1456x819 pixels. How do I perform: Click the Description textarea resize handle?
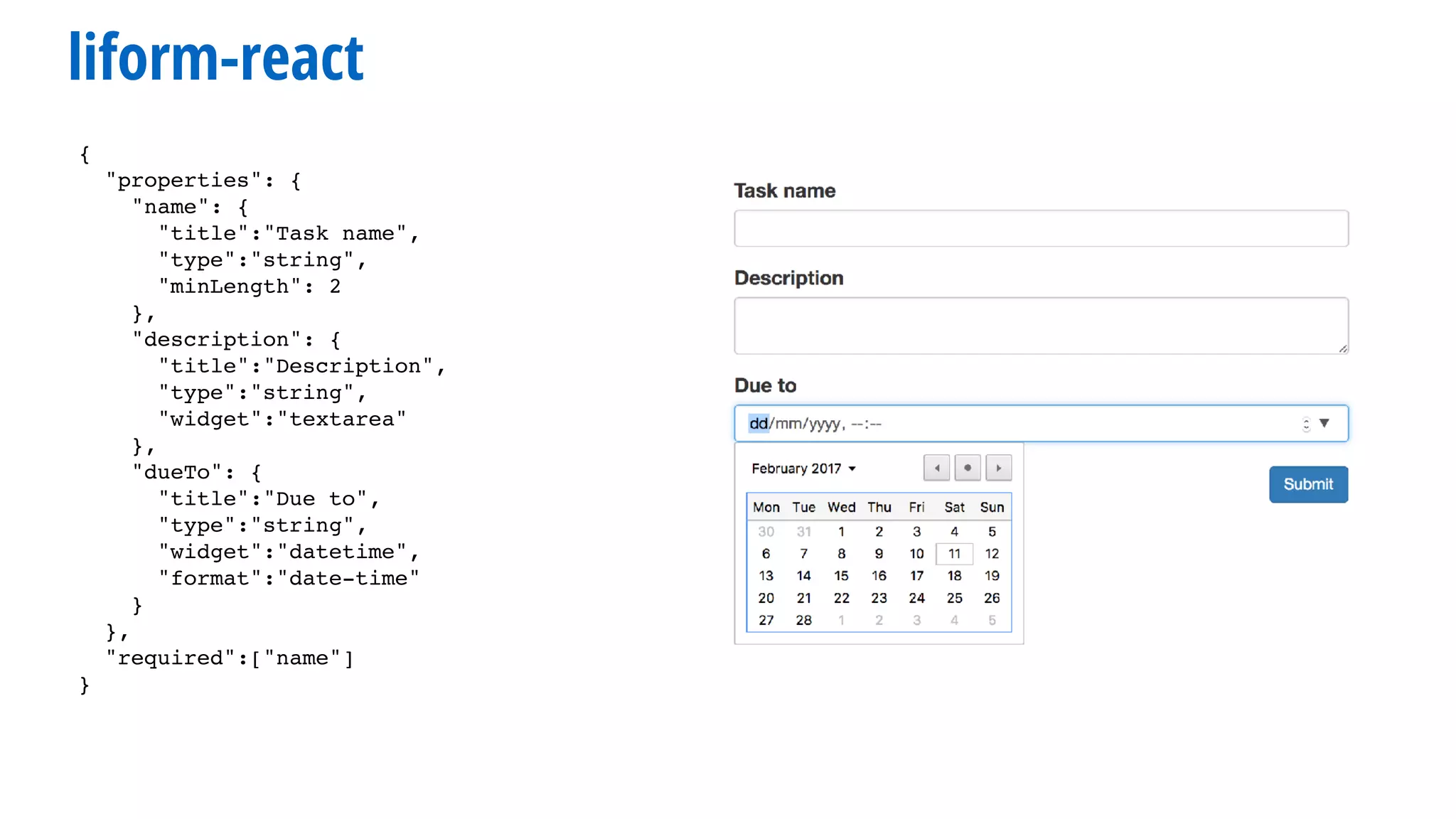(x=1342, y=348)
